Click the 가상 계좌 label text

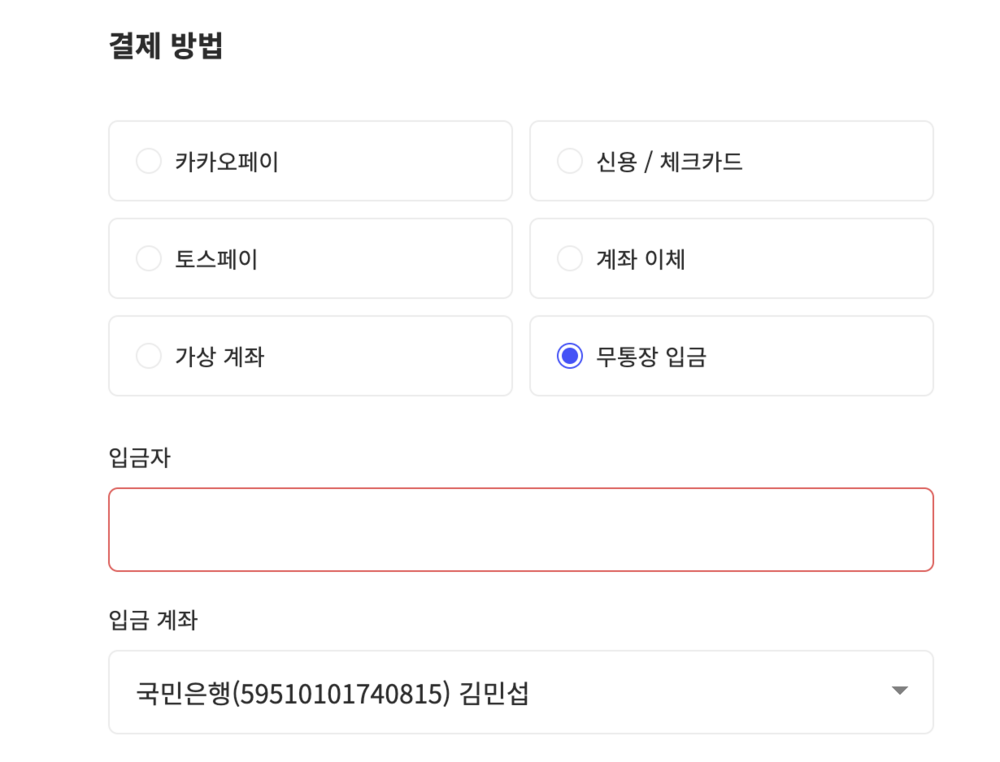pos(219,356)
